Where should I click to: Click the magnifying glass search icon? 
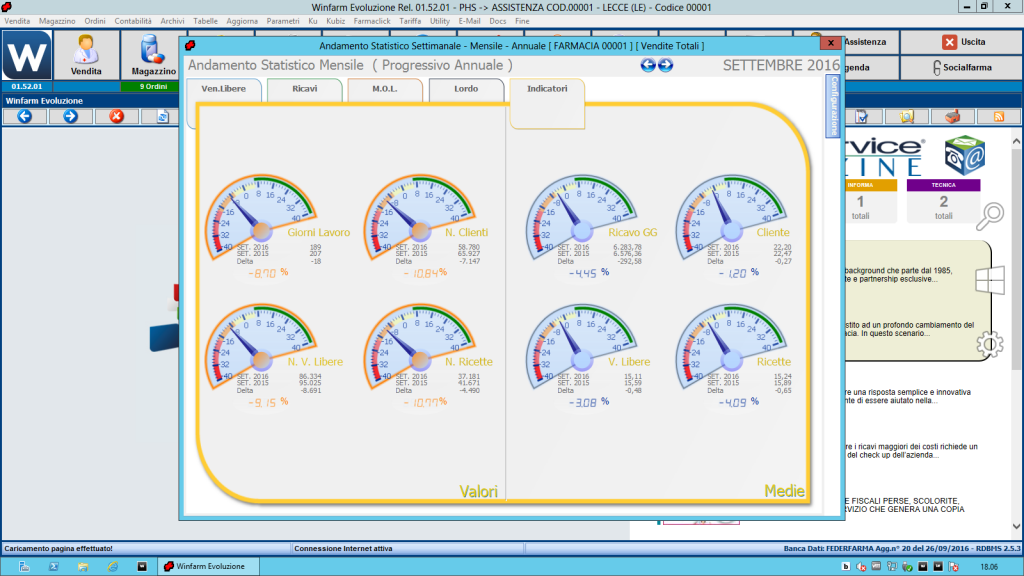pos(990,216)
